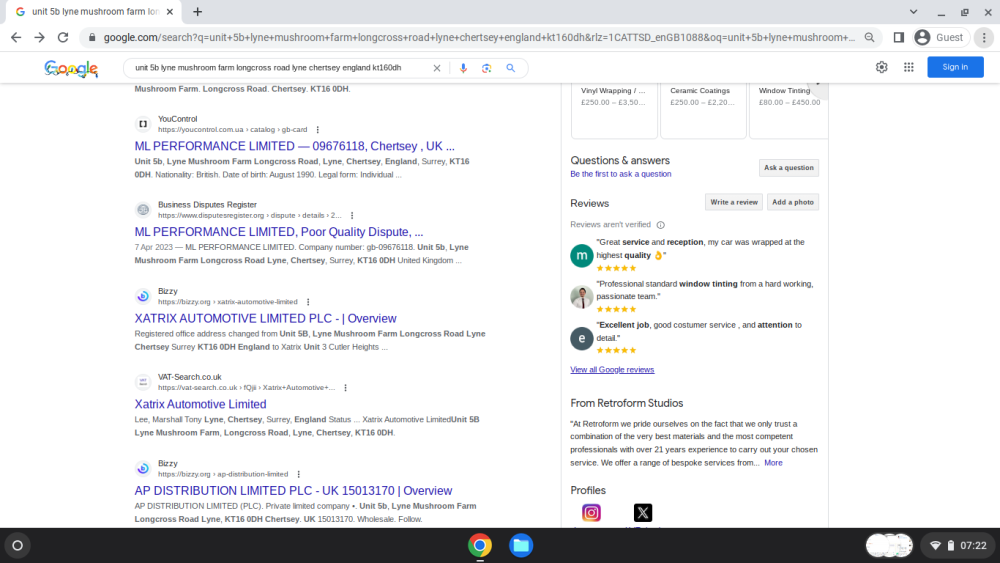Click Write a review button

coord(733,202)
